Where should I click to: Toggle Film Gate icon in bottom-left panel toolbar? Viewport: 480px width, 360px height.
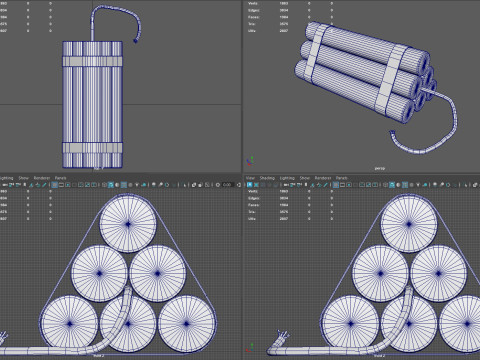61,185
